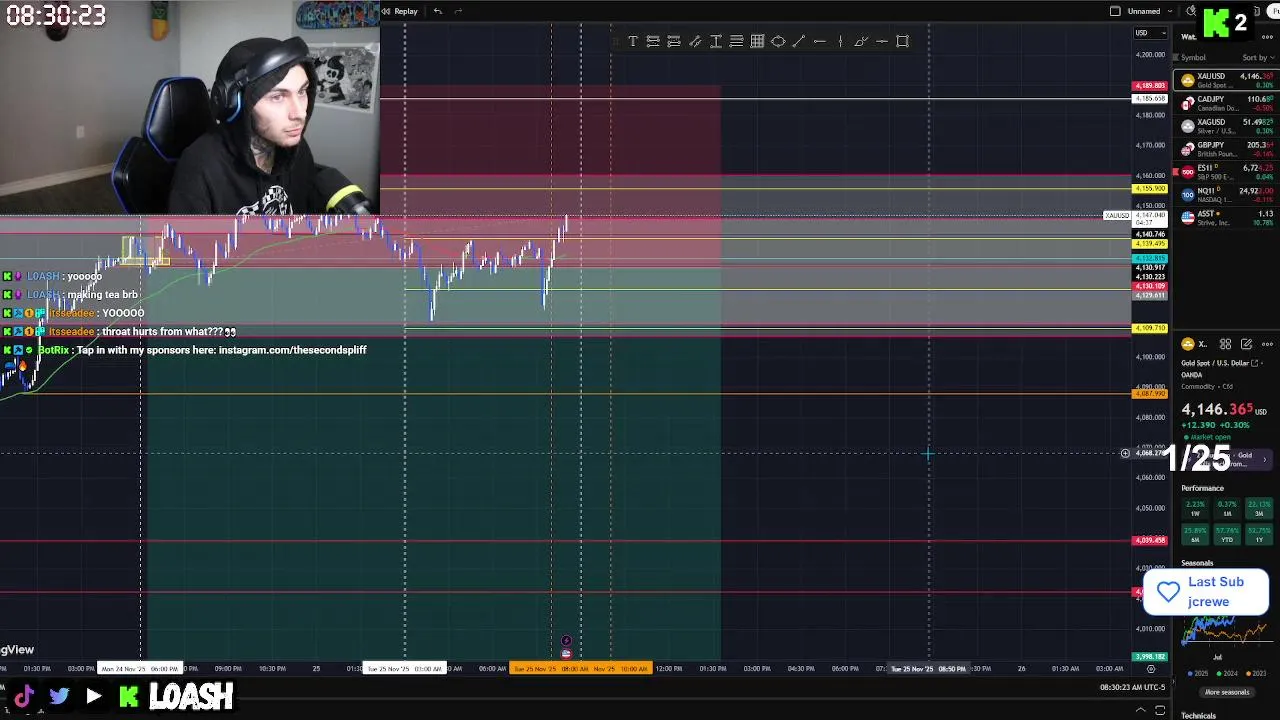Click the Tue 25 Nov 08:50 PM marker
The width and height of the screenshot is (1280, 720).
[x=928, y=669]
